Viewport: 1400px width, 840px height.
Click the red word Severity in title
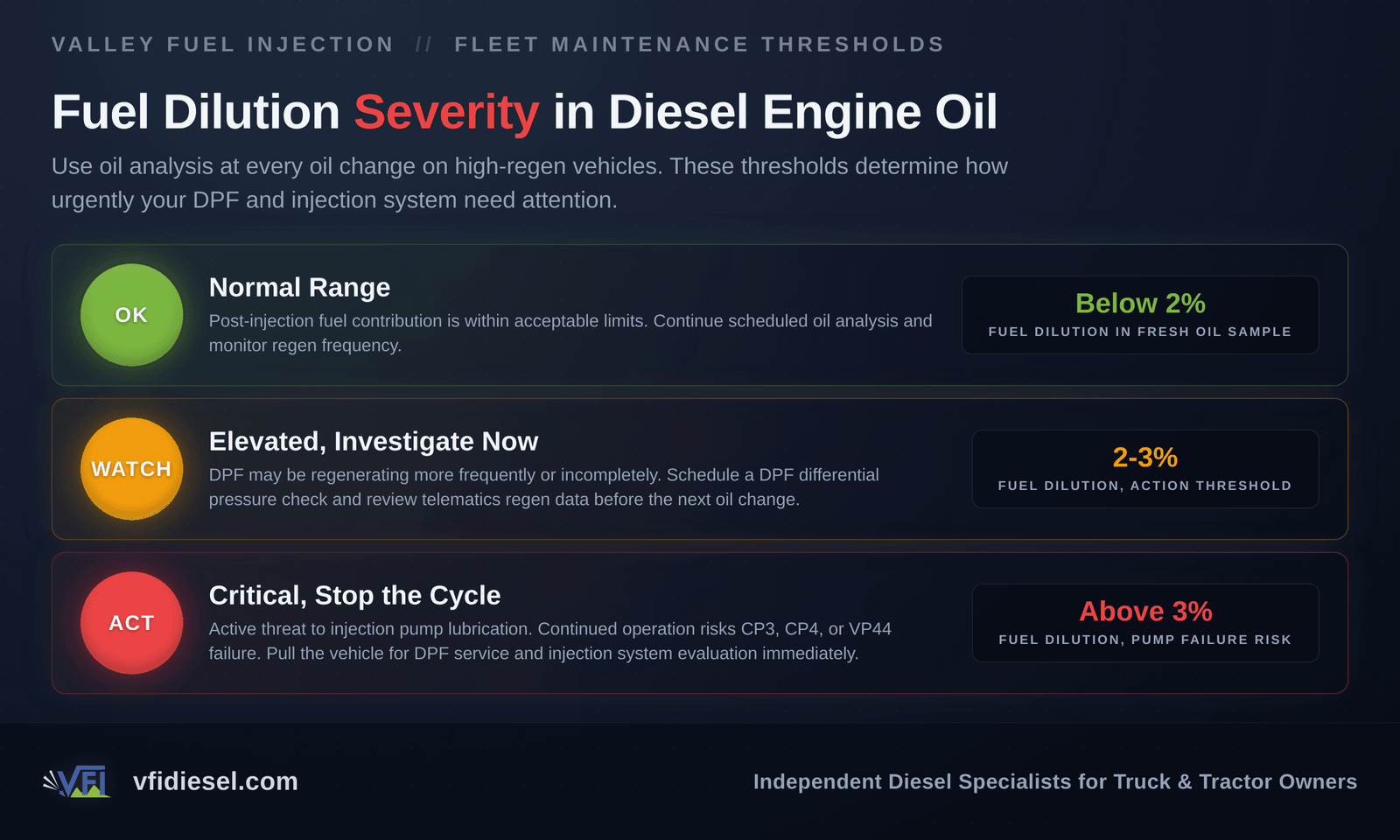446,112
